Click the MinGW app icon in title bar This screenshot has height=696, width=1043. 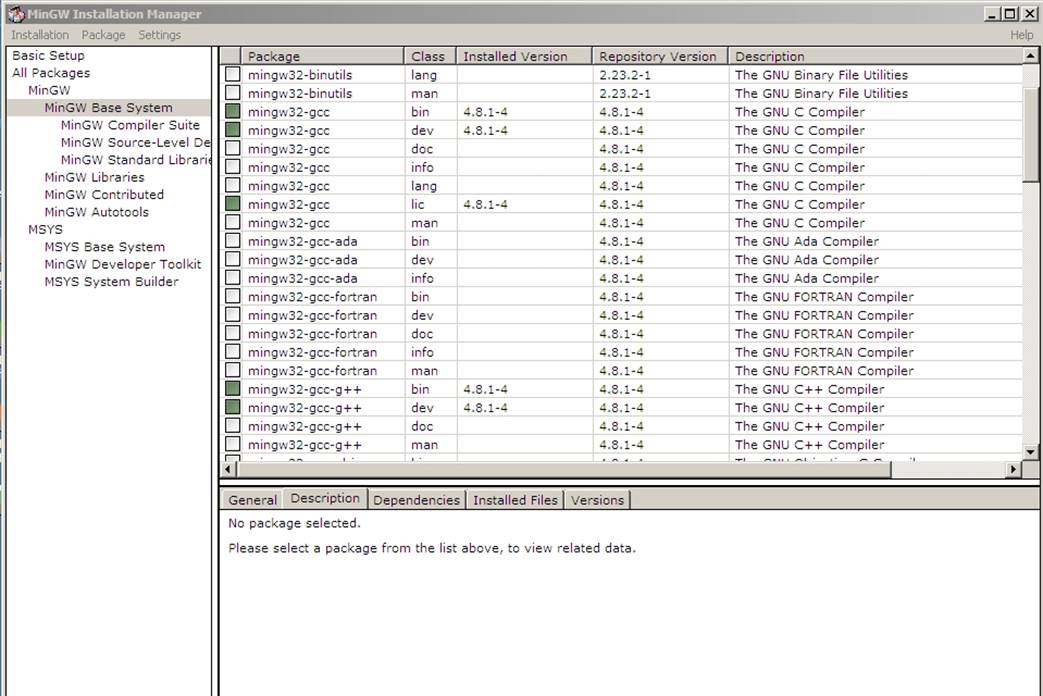tap(15, 14)
